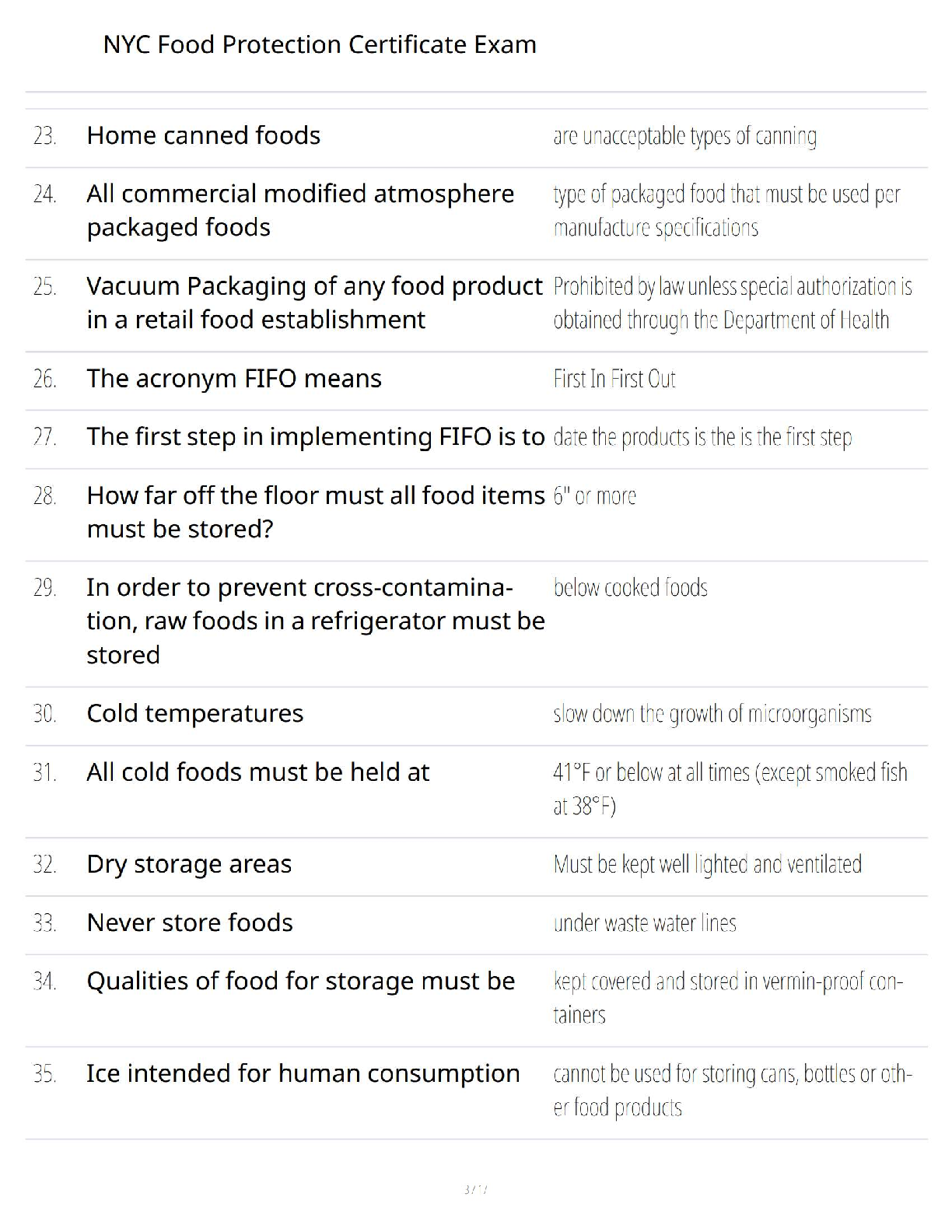Click 'are unacceptable types of canning' answer
952x1232 pixels.
(x=684, y=136)
